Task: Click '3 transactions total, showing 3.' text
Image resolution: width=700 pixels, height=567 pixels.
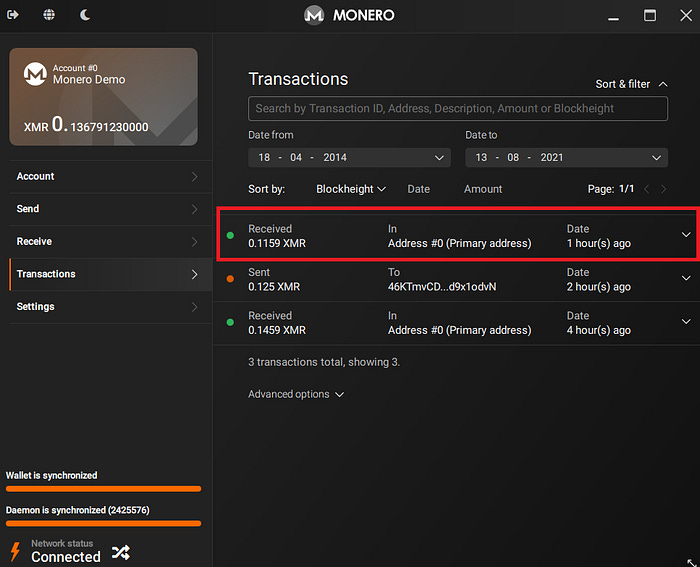Action: (324, 362)
